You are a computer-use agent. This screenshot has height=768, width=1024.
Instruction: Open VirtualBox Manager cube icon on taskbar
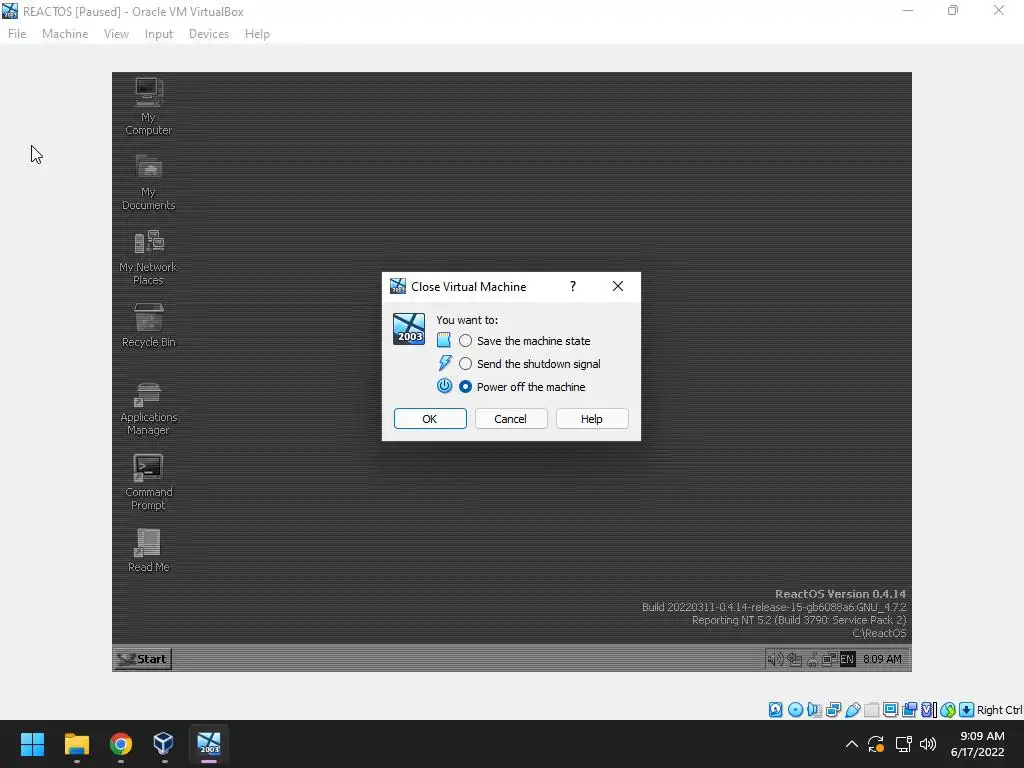[164, 744]
